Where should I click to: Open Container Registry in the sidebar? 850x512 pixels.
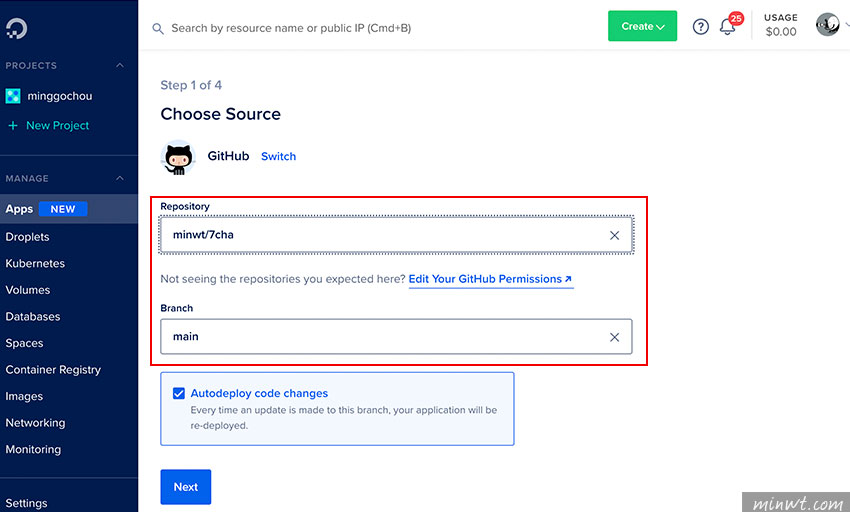tap(53, 370)
